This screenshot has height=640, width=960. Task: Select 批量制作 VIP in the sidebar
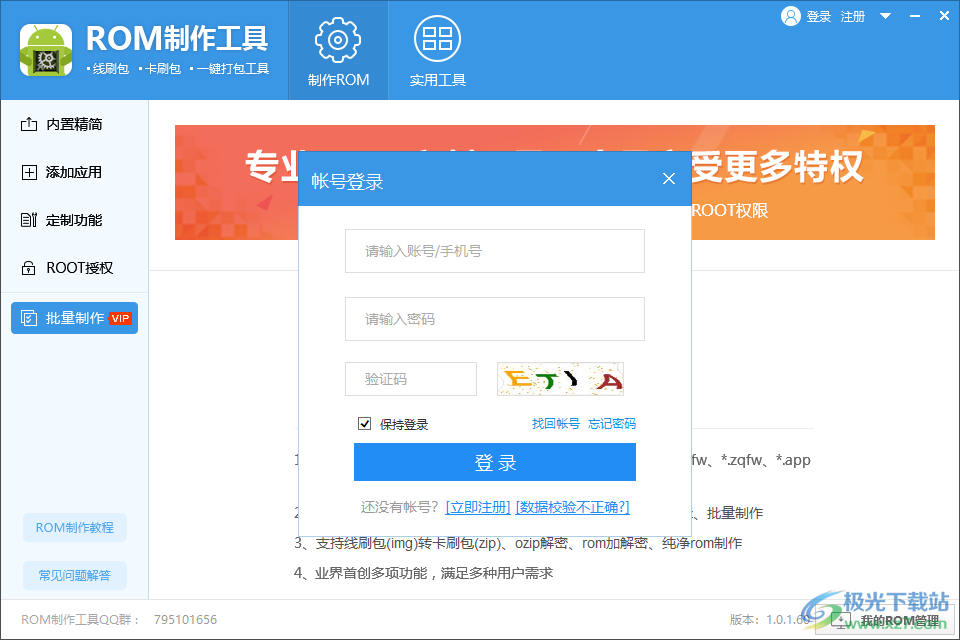tap(75, 318)
